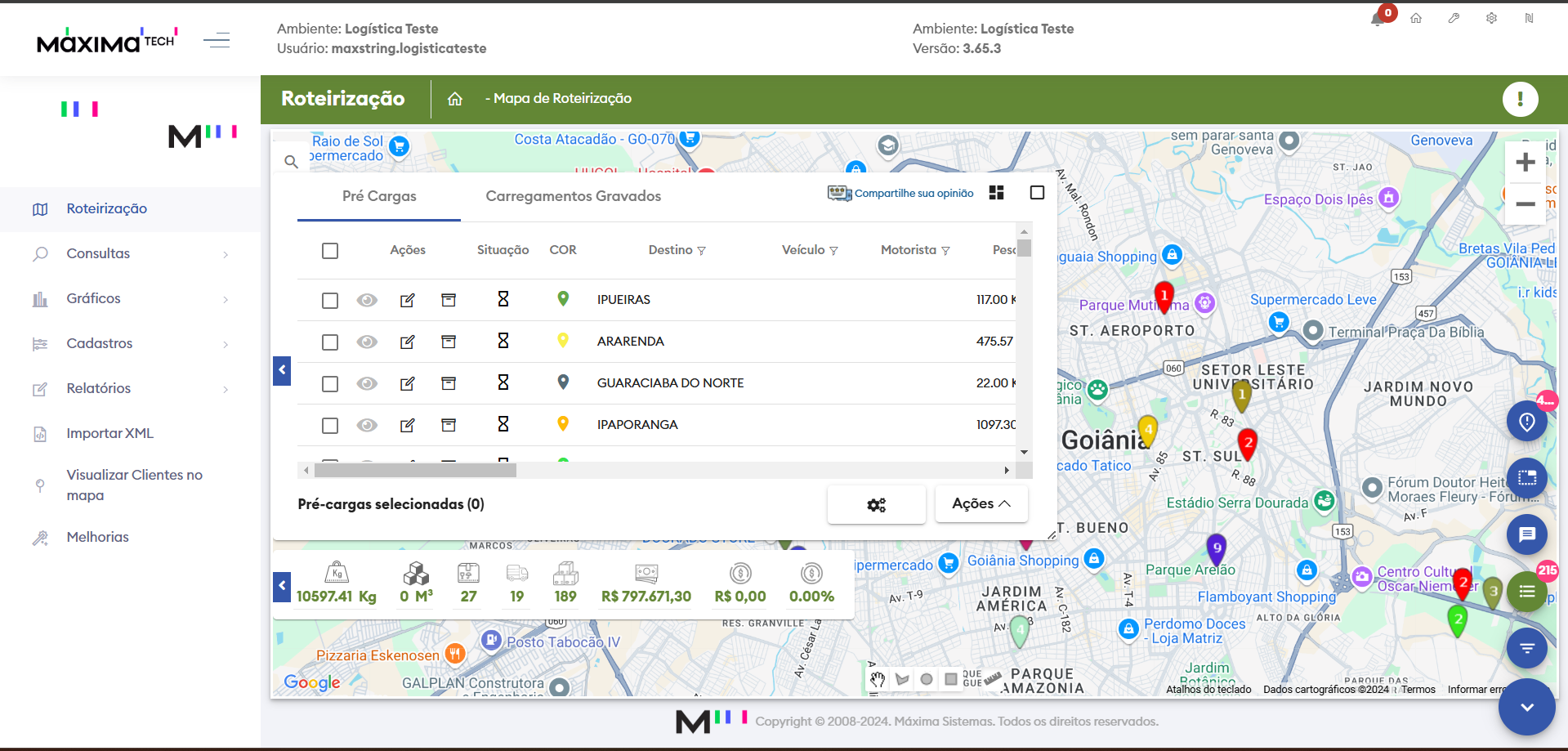Open the Destino column filter
Screen dimensions: 1568x751
pyautogui.click(x=701, y=251)
